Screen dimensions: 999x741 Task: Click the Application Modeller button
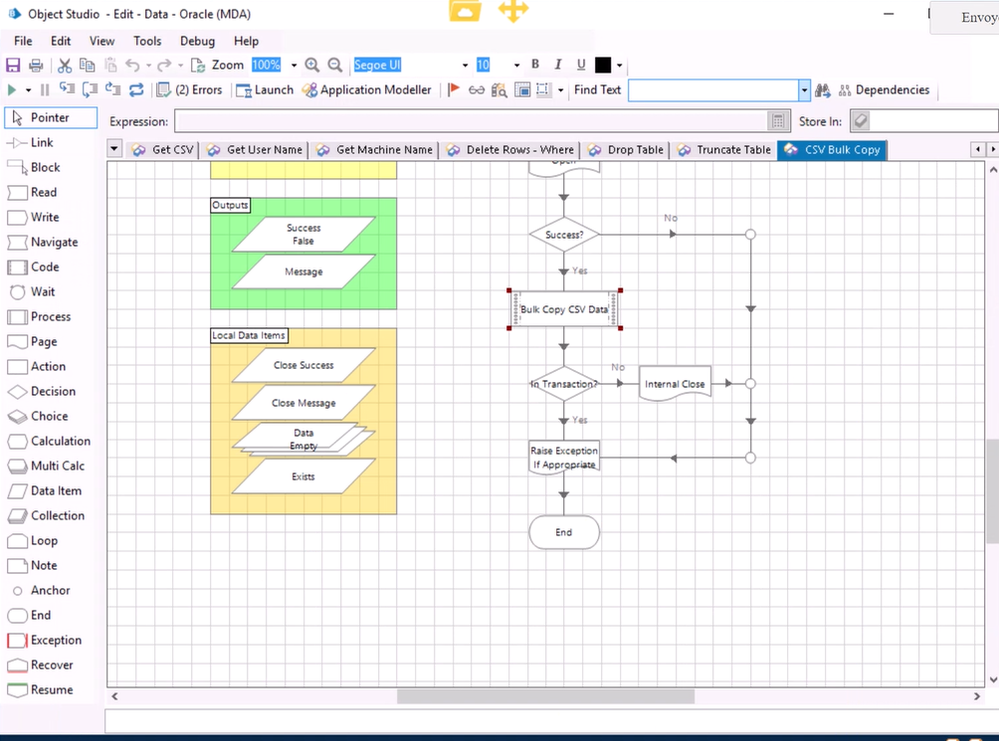pyautogui.click(x=367, y=90)
